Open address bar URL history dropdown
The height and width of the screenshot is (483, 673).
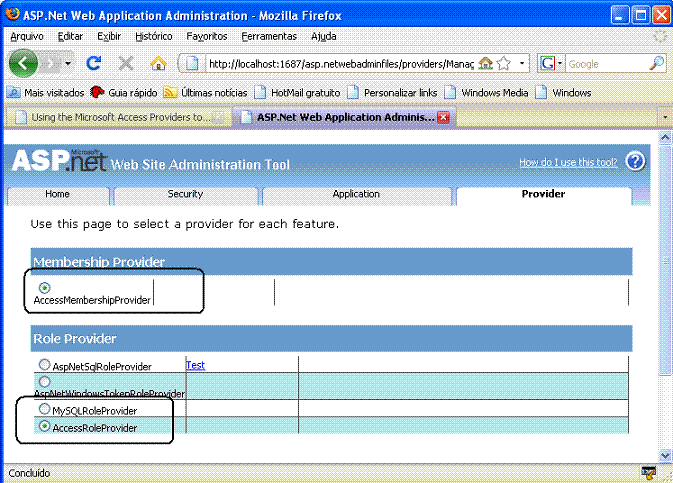point(522,64)
